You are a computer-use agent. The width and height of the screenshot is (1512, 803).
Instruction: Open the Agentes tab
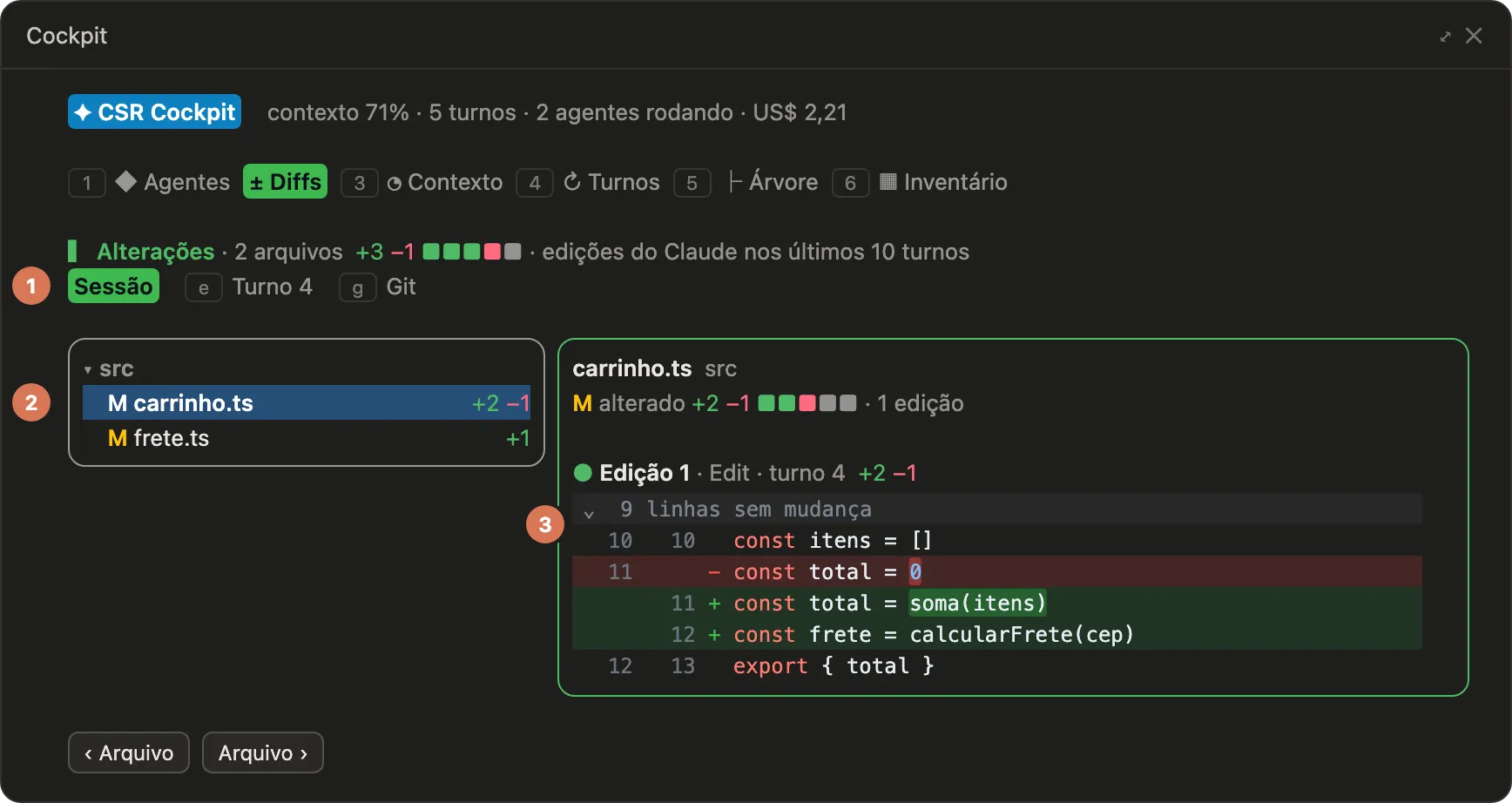tap(186, 182)
